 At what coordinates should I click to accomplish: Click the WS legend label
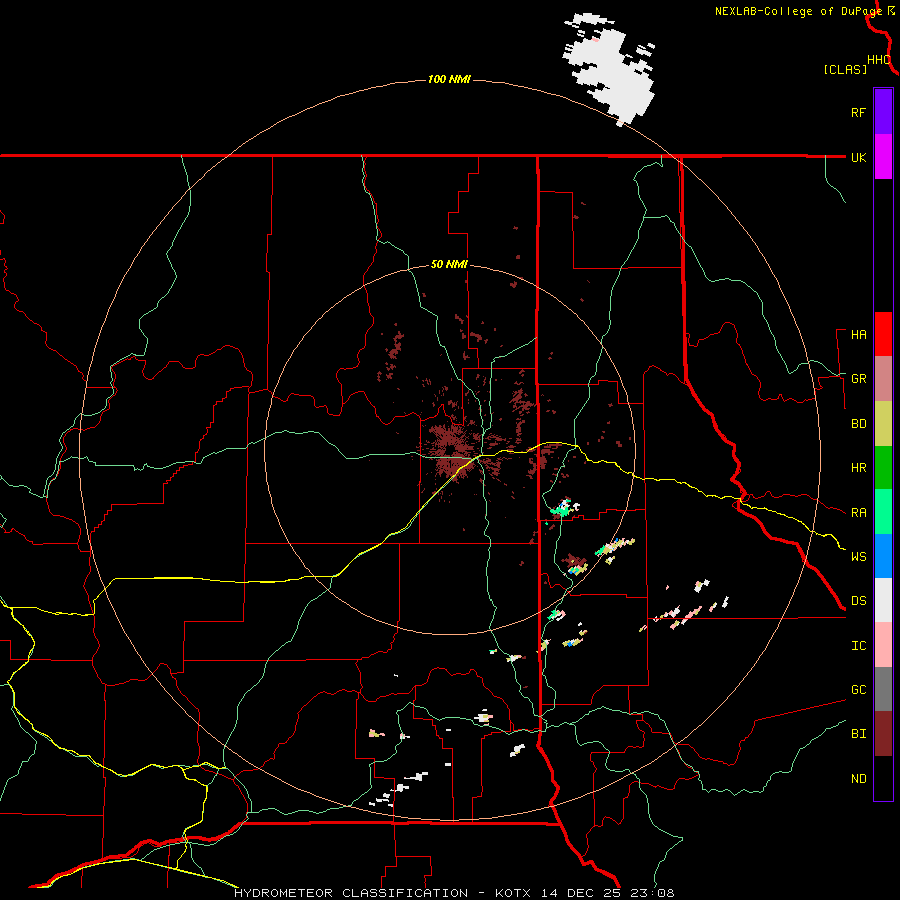point(858,557)
